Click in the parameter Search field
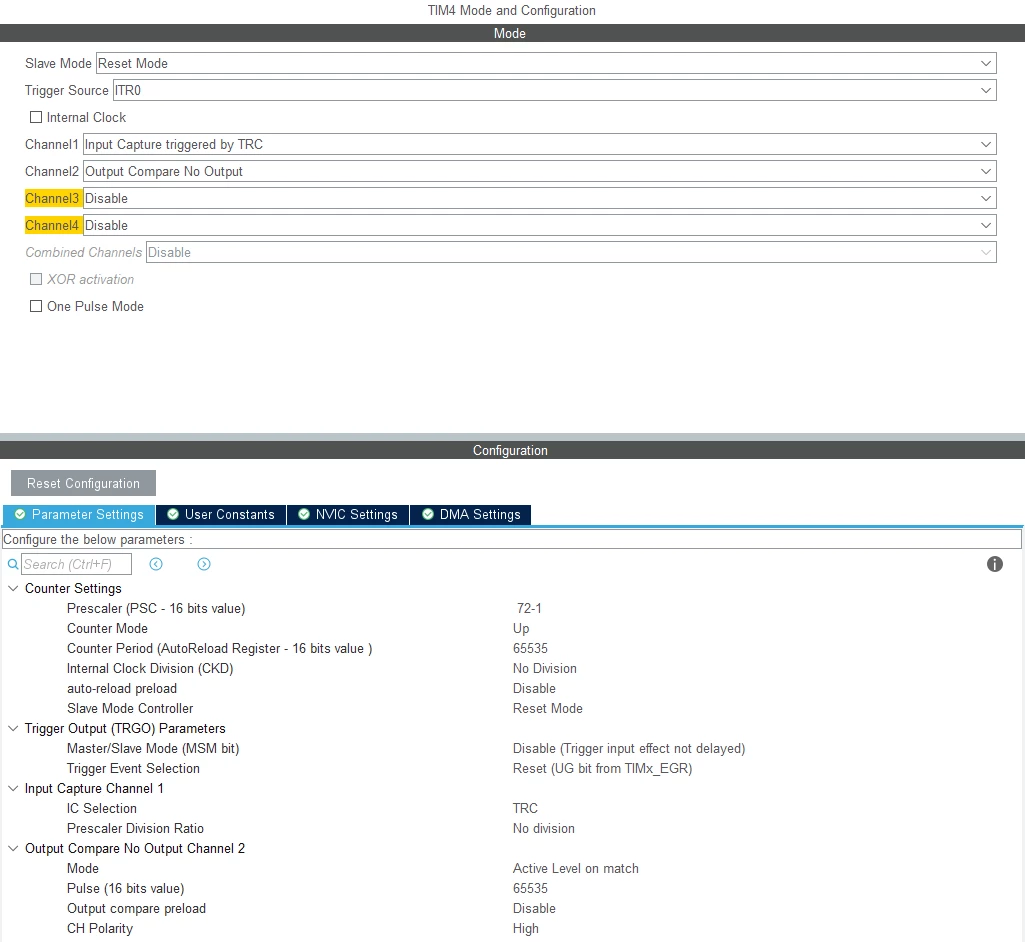The height and width of the screenshot is (942, 1025). [x=76, y=564]
